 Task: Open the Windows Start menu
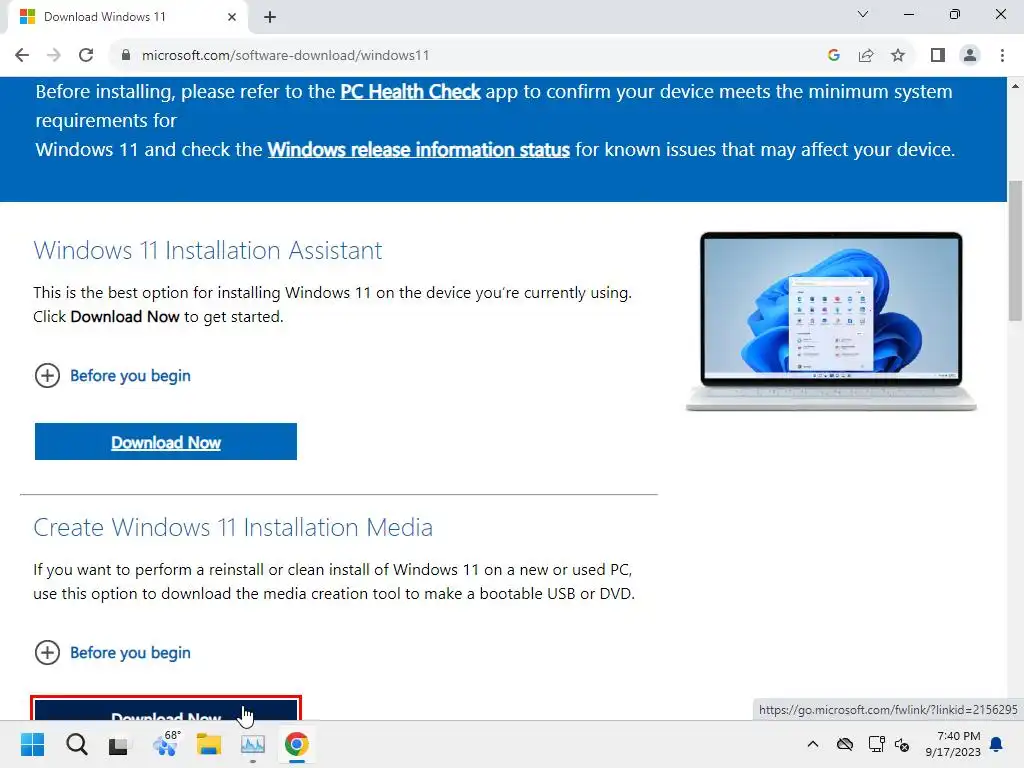(32, 744)
